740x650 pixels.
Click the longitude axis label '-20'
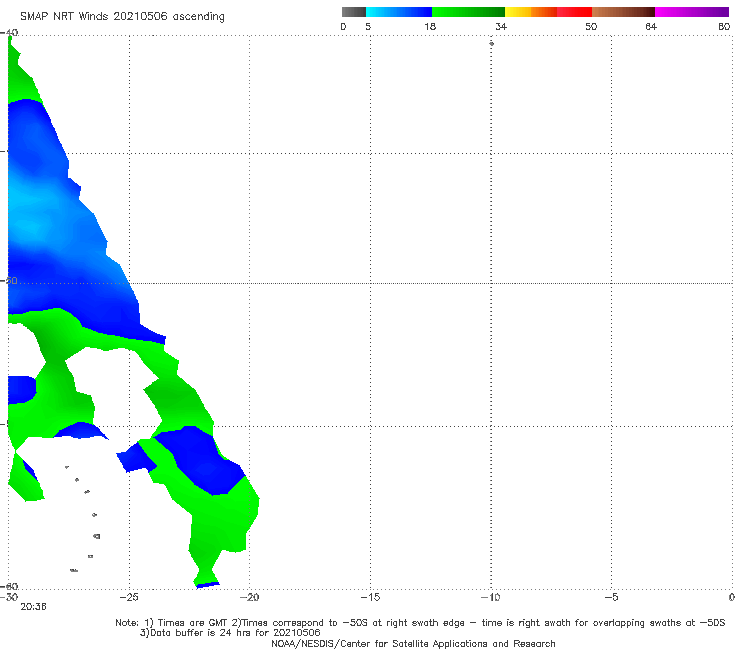coord(249,597)
